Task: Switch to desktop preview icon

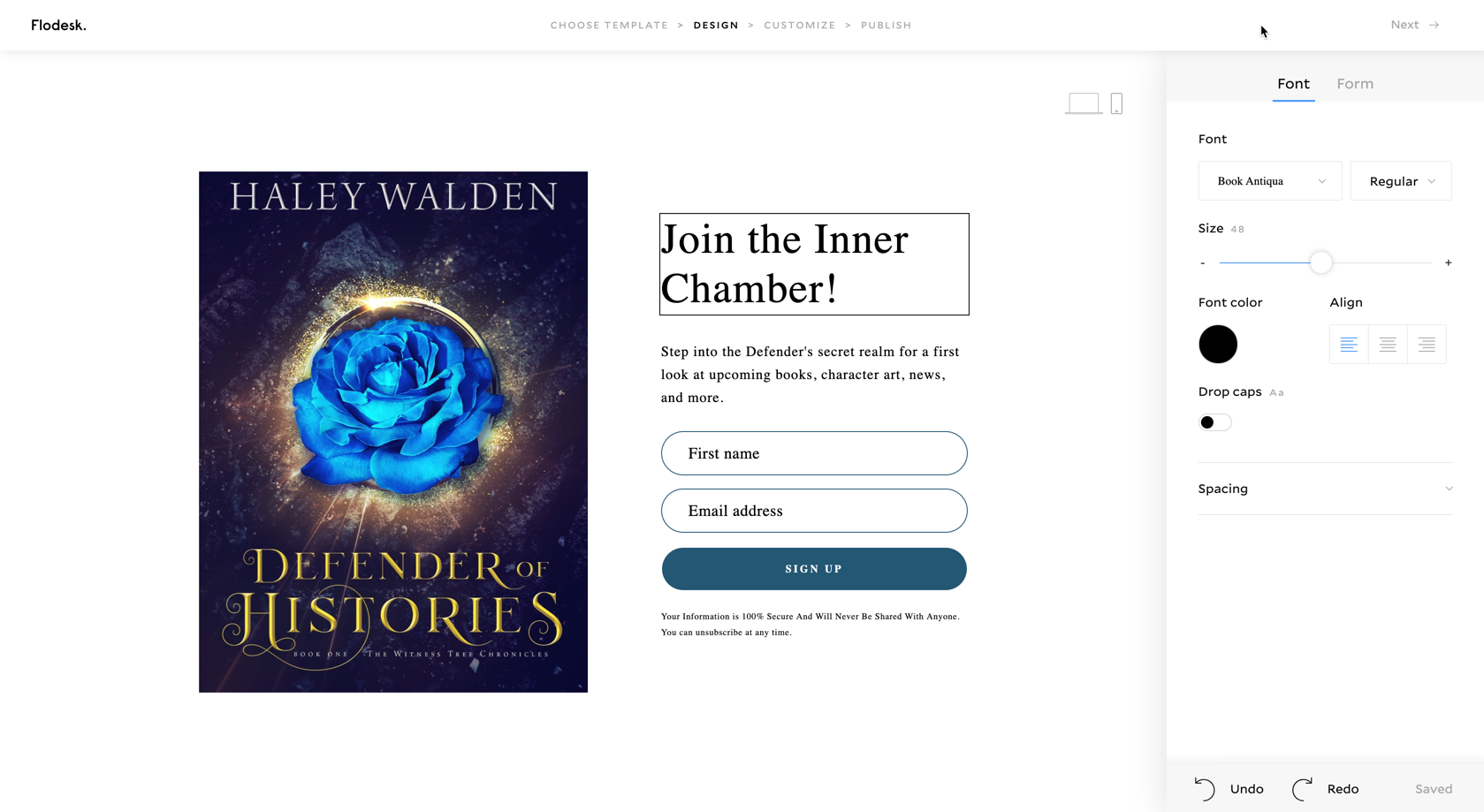Action: (x=1083, y=103)
